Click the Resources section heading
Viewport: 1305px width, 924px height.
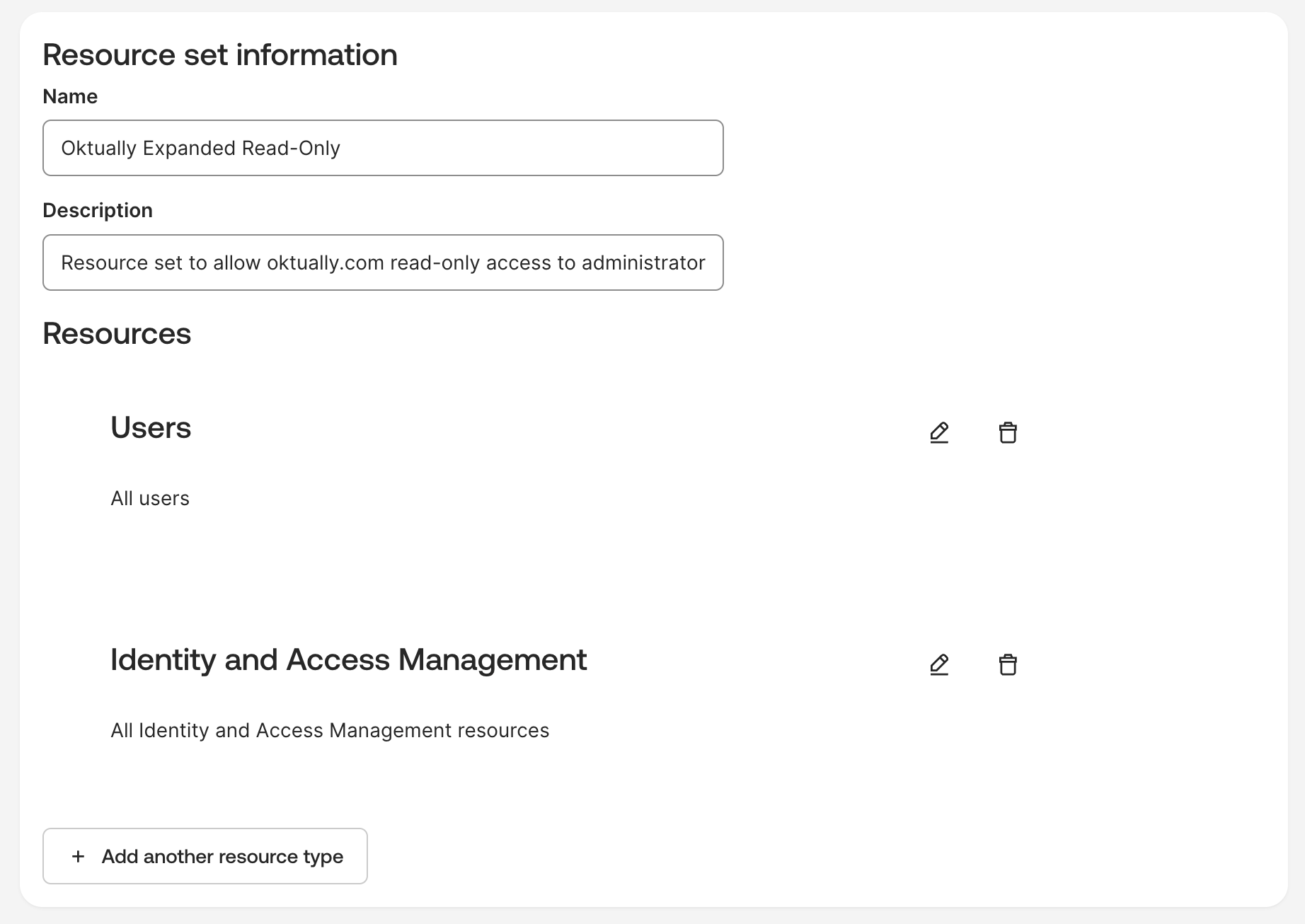117,333
